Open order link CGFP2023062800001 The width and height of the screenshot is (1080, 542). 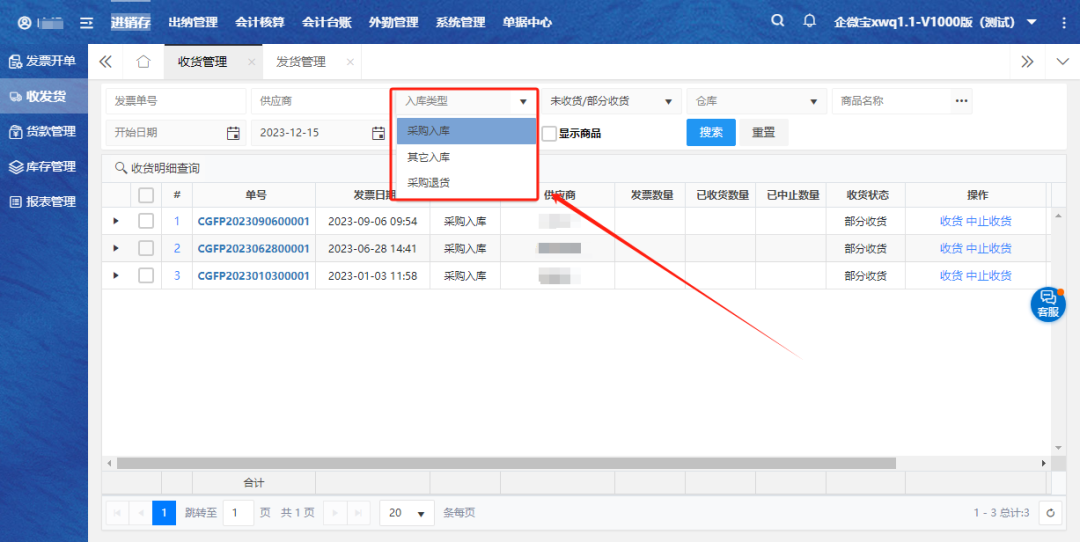coord(253,248)
